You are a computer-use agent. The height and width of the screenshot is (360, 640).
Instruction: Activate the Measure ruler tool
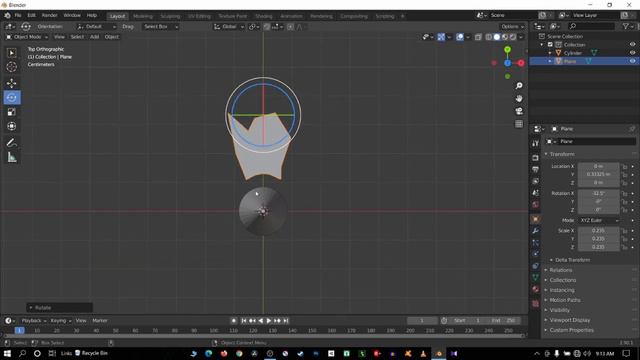tap(11, 157)
